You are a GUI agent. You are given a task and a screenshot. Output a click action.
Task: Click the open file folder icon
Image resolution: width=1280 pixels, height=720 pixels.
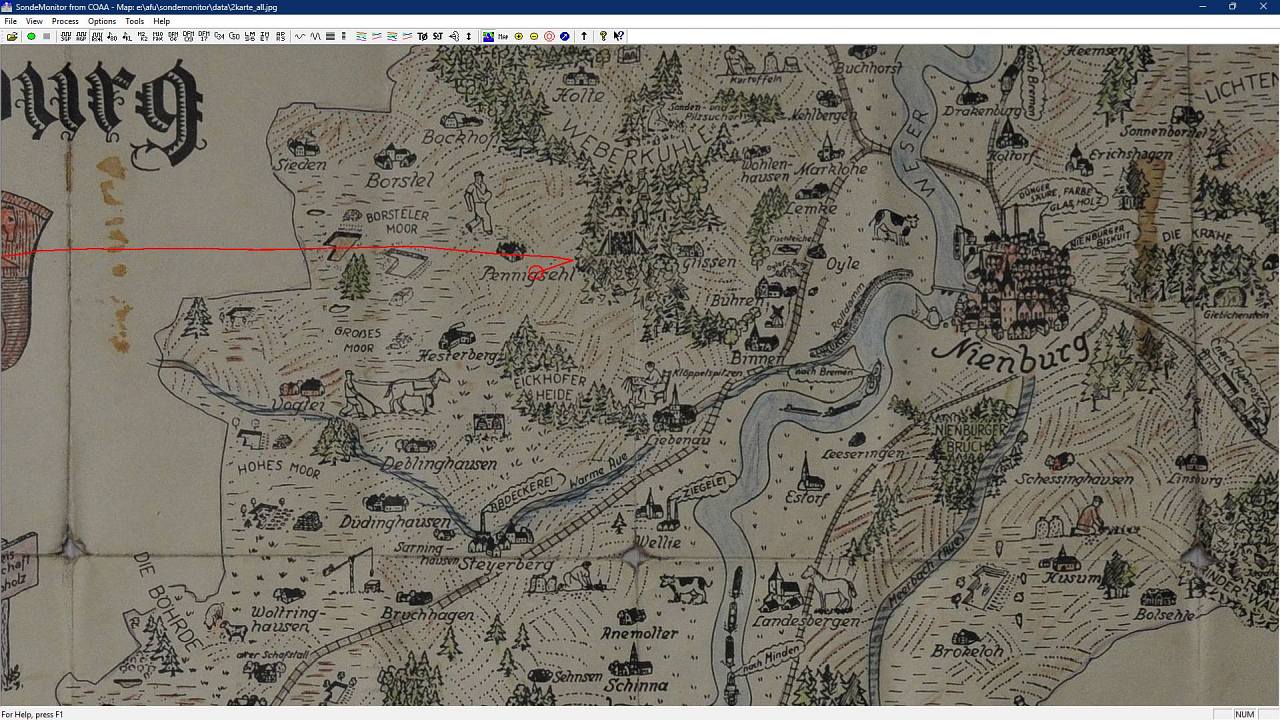click(x=12, y=36)
